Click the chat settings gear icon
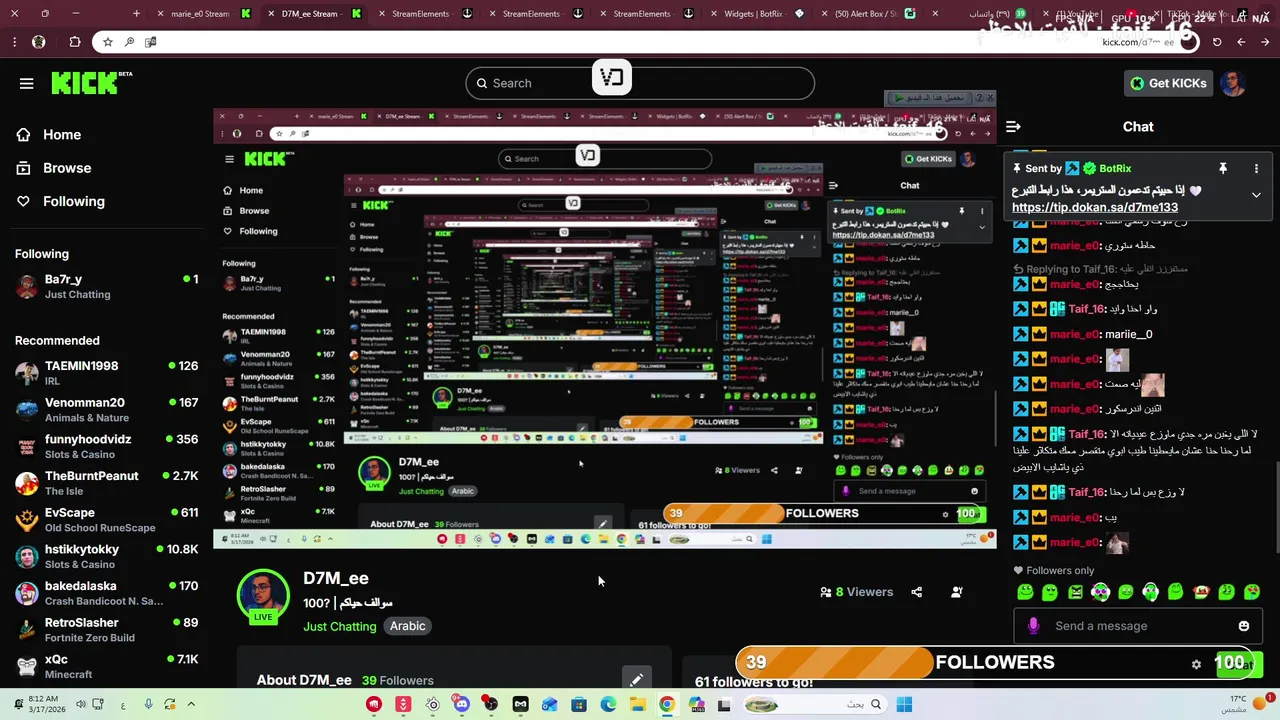This screenshot has height=720, width=1280. (x=1196, y=663)
